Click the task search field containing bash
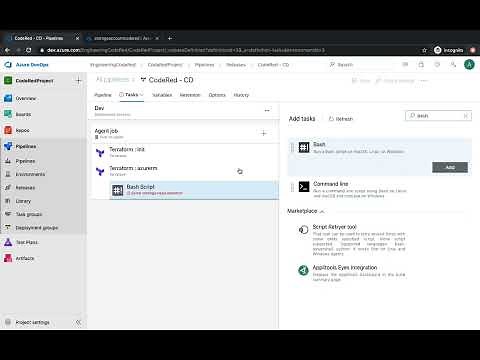The width and height of the screenshot is (480, 360). coord(438,116)
